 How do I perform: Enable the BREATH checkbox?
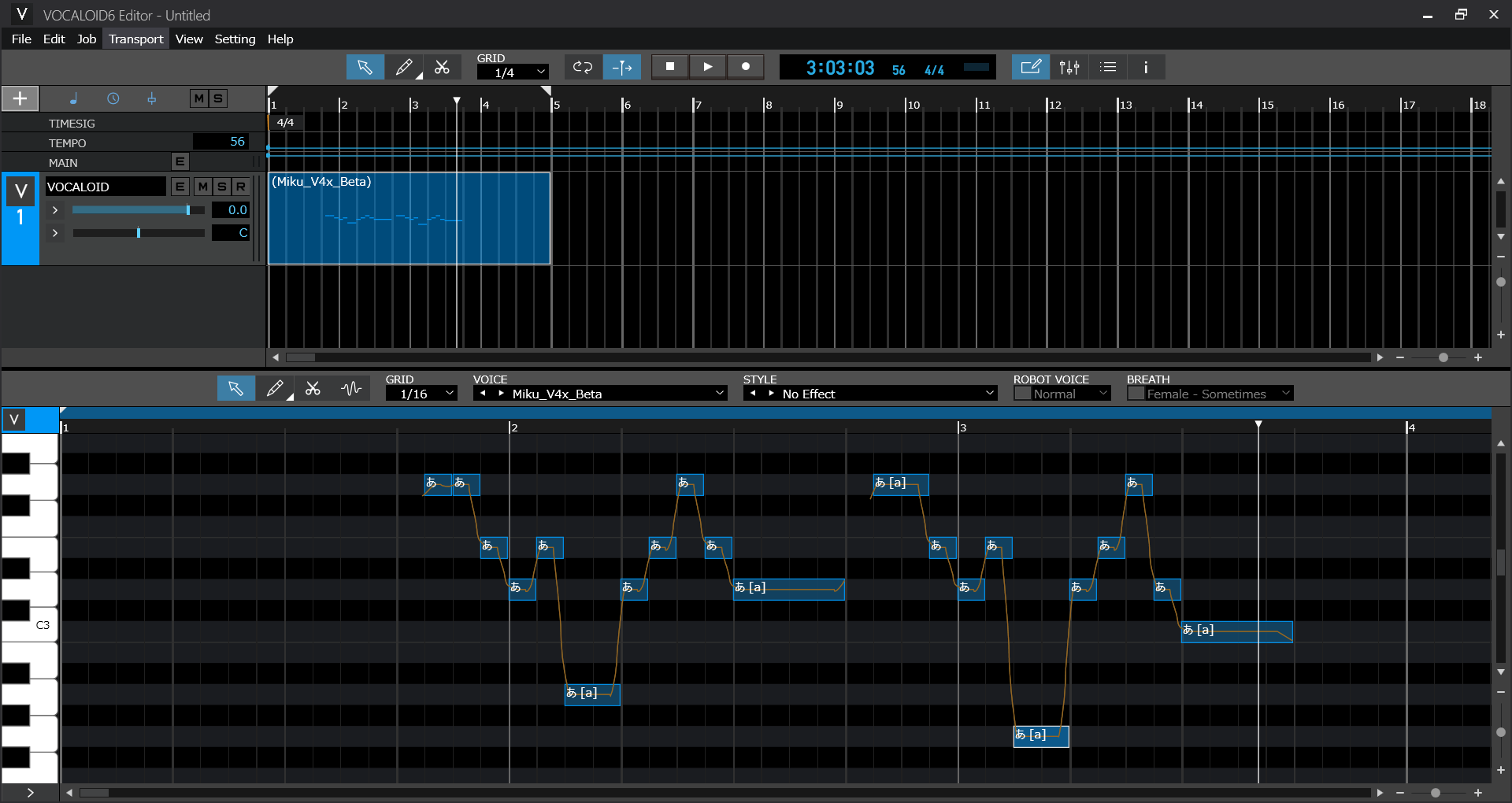coord(1136,394)
